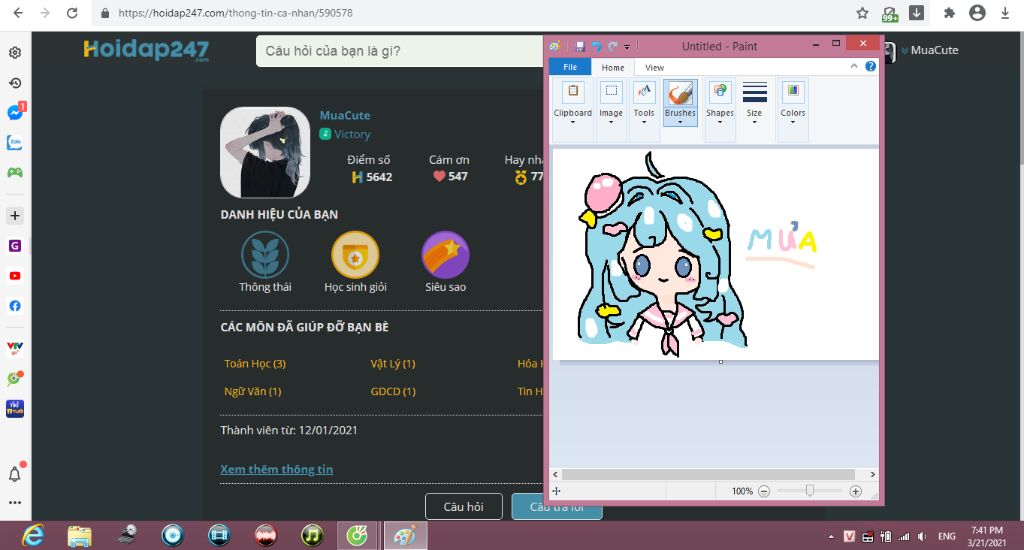Open the Toán Học (3) subject link
Image resolution: width=1024 pixels, height=550 pixels.
coord(255,364)
